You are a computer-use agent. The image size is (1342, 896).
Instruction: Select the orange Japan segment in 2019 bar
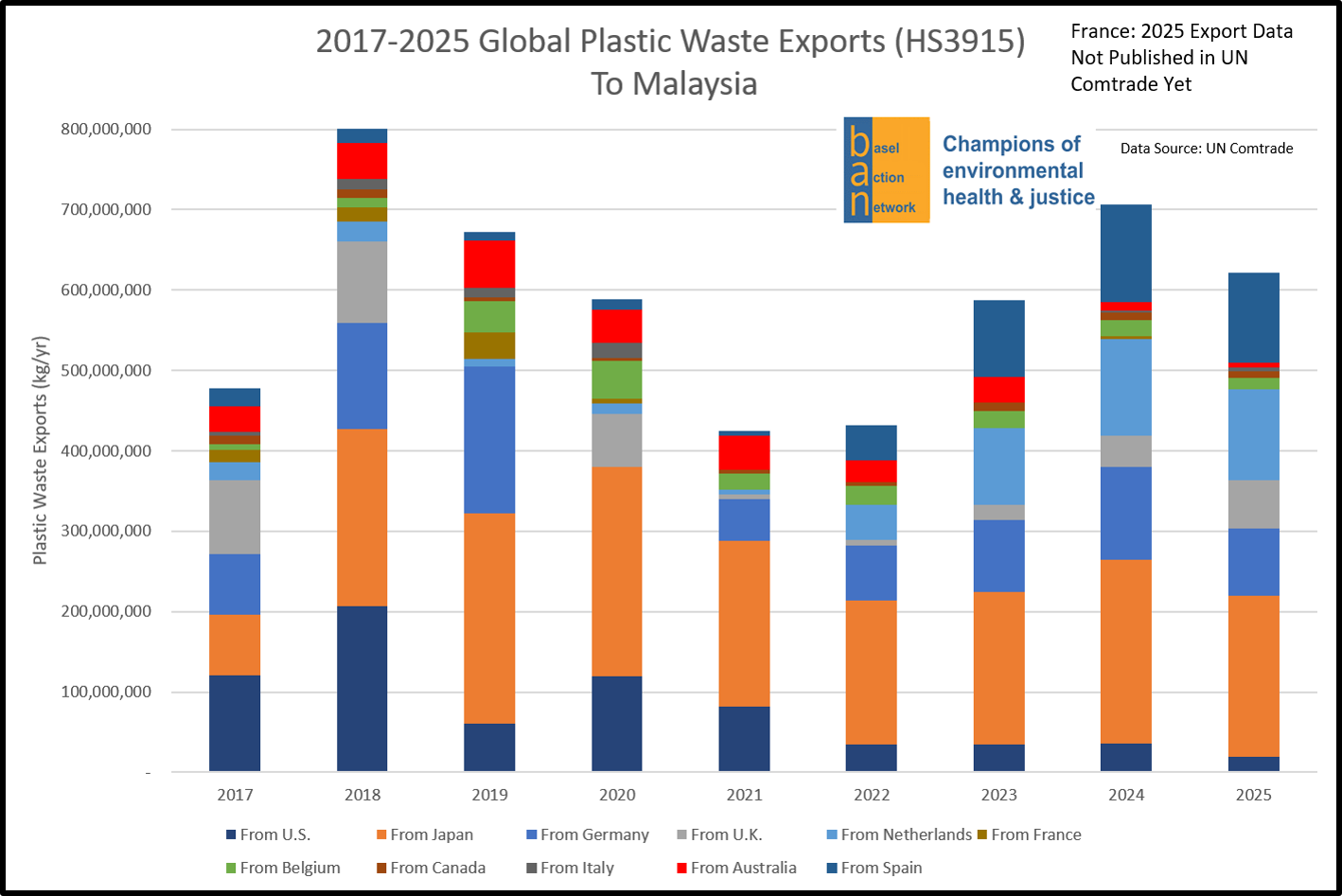point(489,619)
